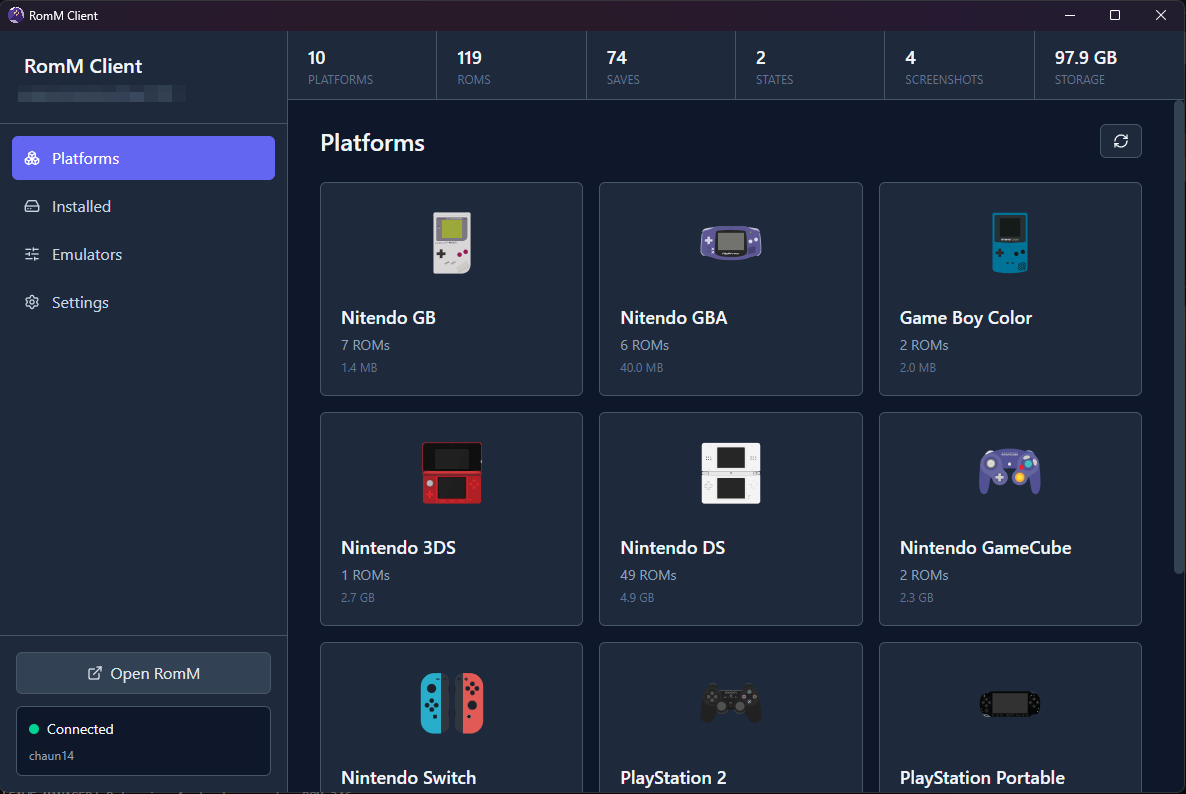The image size is (1186, 794).
Task: Click the '2.3 GB' size text
Action: point(917,597)
